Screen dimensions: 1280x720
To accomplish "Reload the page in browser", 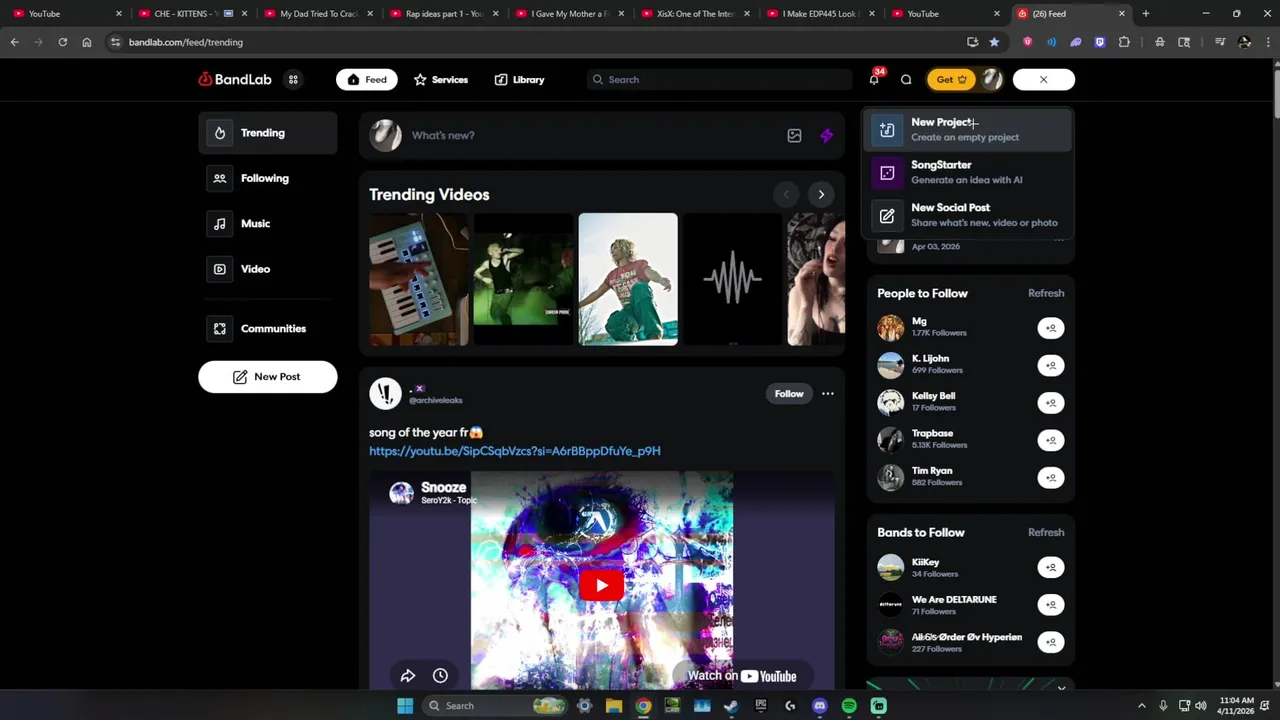I will (62, 42).
